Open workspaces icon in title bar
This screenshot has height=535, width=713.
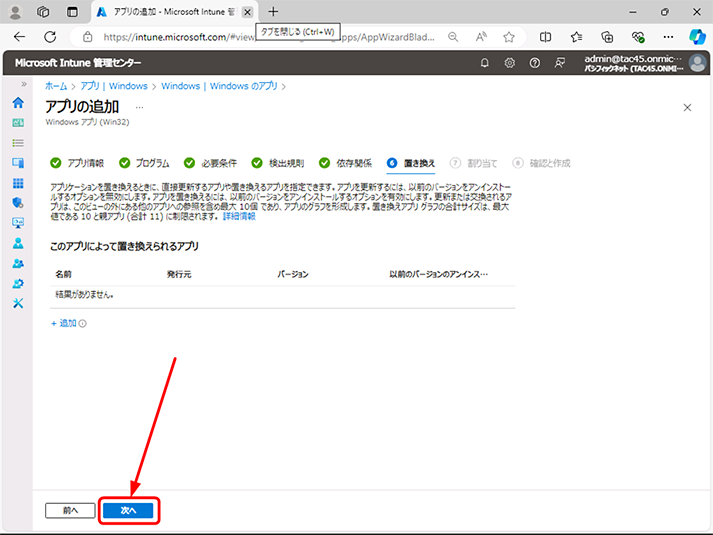pyautogui.click(x=43, y=12)
